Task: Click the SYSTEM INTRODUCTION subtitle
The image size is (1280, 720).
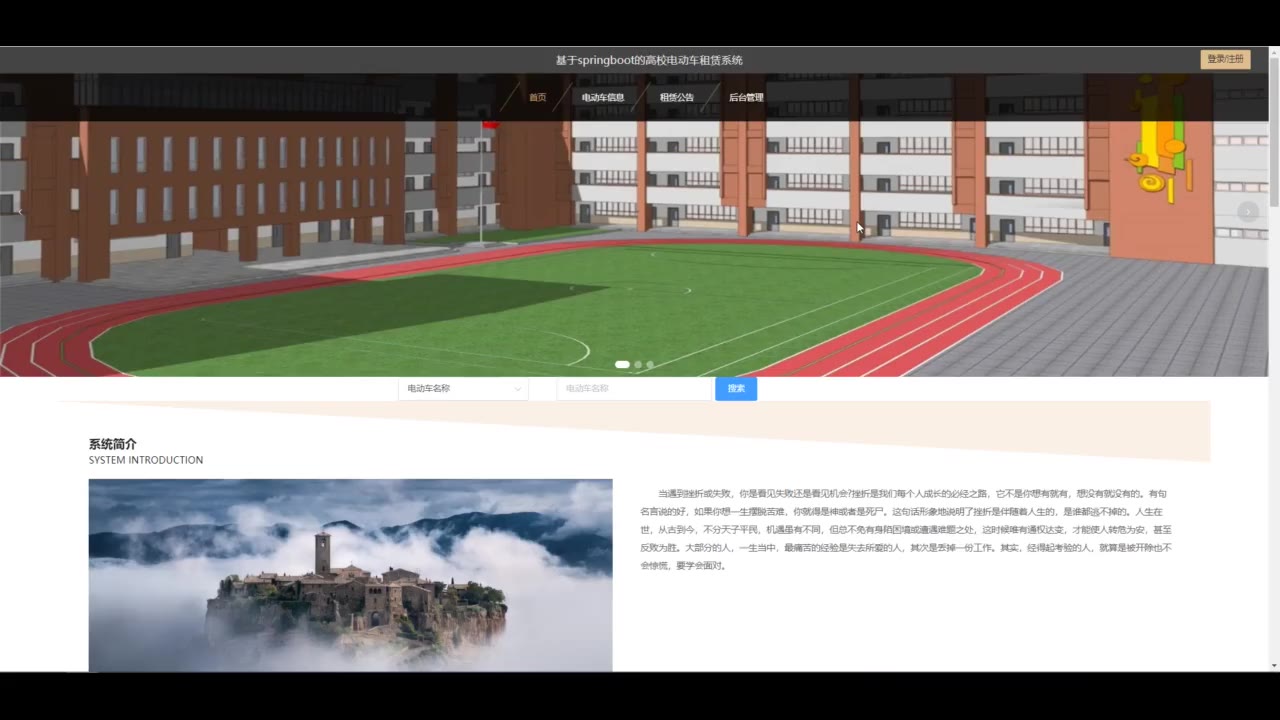Action: [146, 460]
